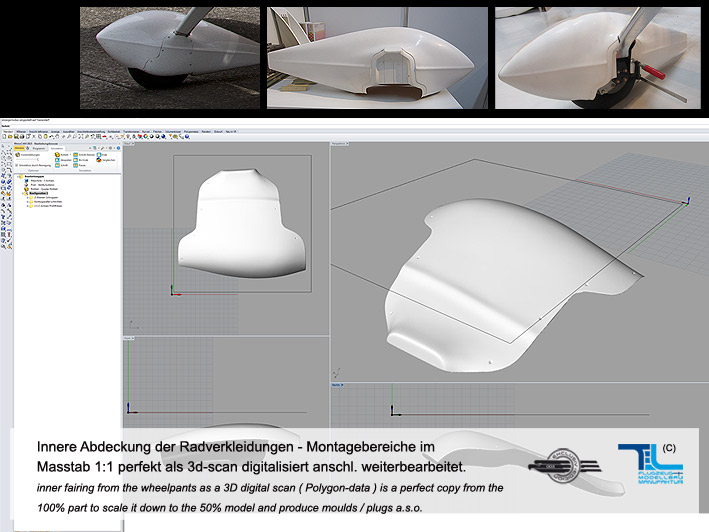Click the Undo arrow icon
This screenshot has width=709, height=532.
pyautogui.click(x=52, y=137)
